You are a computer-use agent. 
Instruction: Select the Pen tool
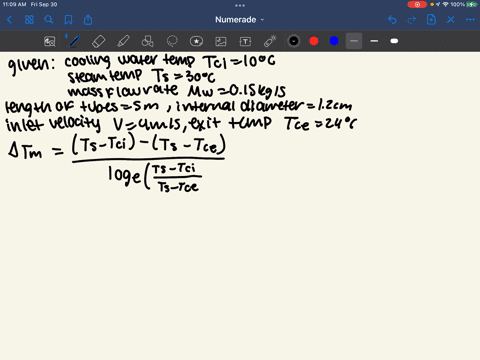74,41
